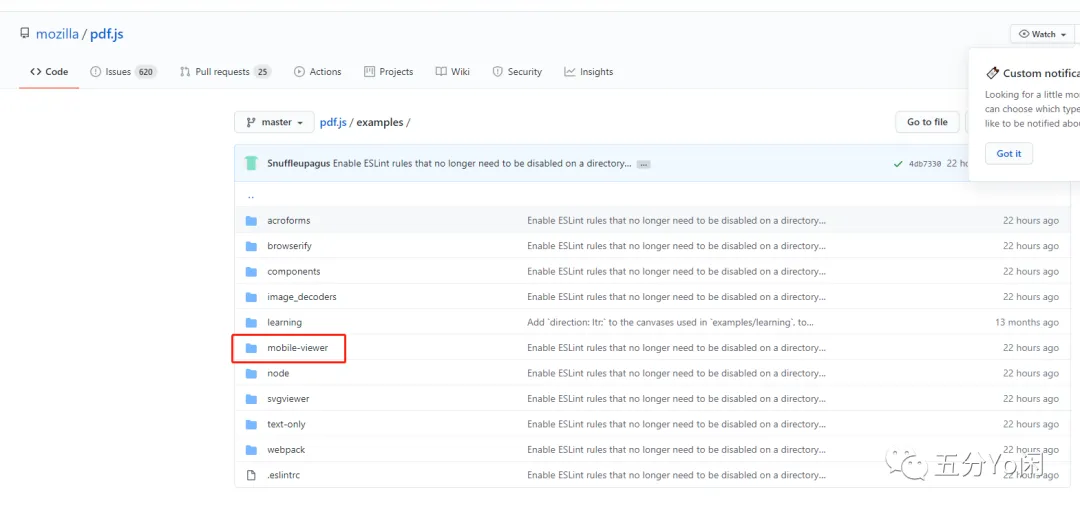Open the header commit message link
The image size is (1080, 512).
tap(482, 164)
